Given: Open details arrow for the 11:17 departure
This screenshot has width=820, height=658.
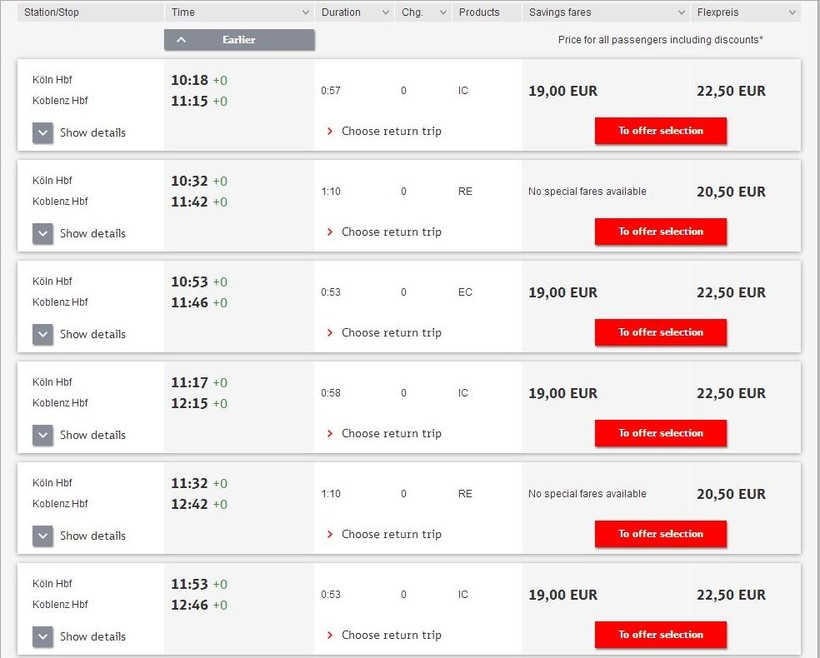Looking at the screenshot, I should coord(43,435).
